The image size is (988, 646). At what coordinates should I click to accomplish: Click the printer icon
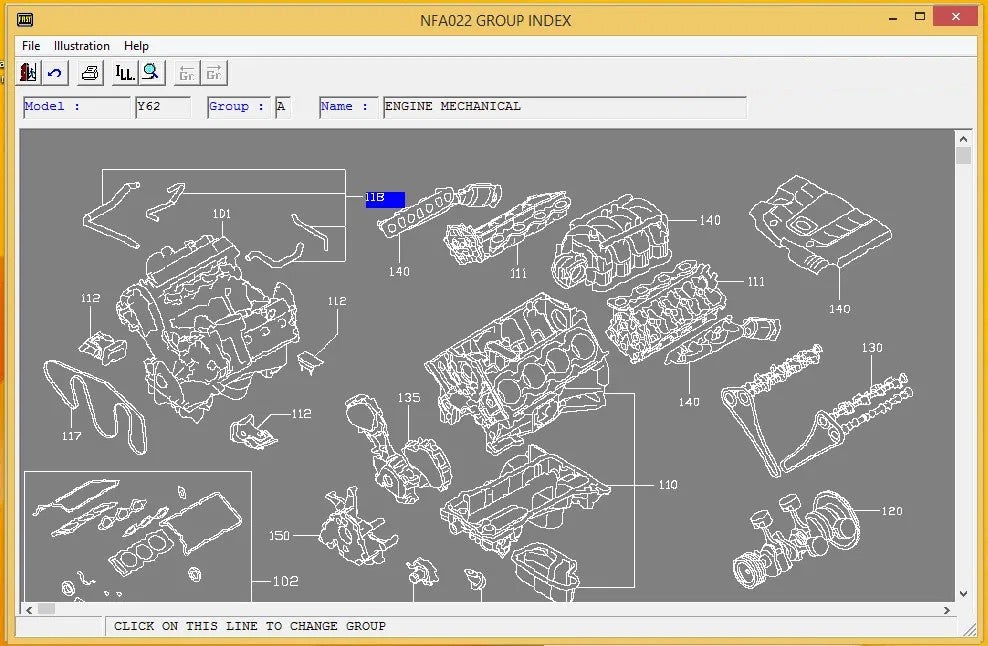coord(90,72)
